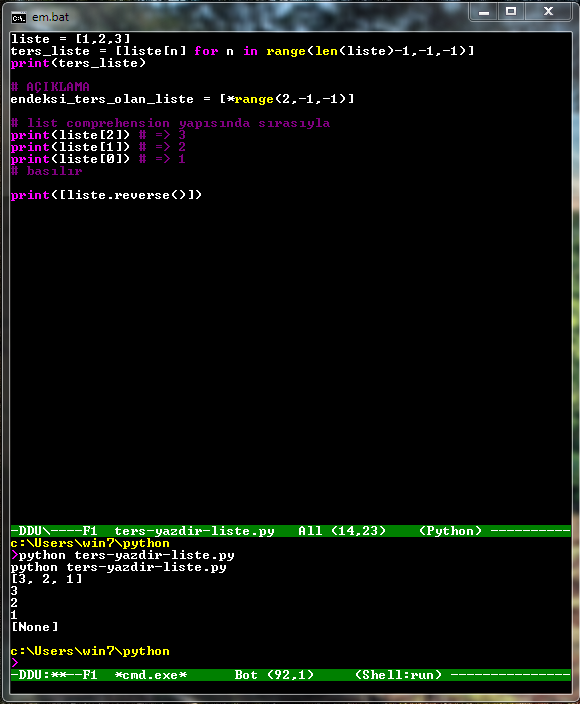Click the (Shell:run) mode indicator
This screenshot has height=704, width=580.
point(398,675)
